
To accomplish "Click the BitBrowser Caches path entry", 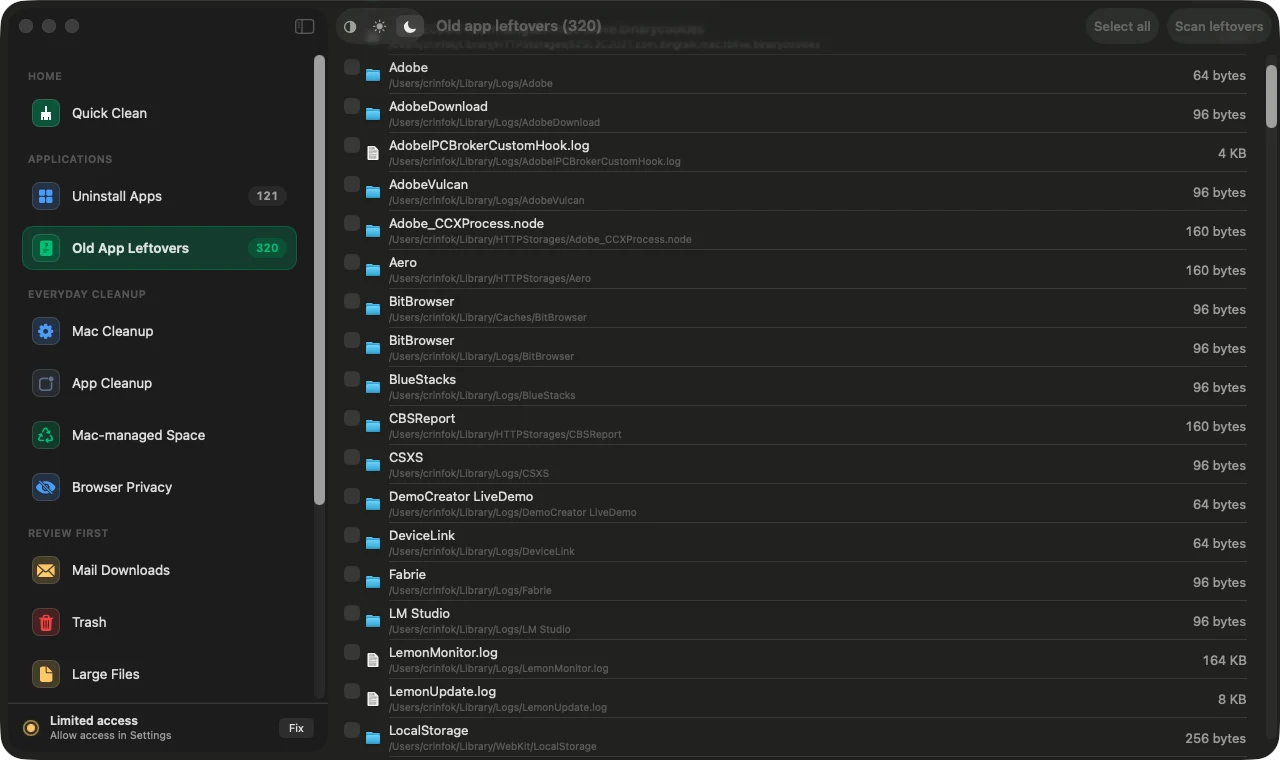I will (488, 317).
